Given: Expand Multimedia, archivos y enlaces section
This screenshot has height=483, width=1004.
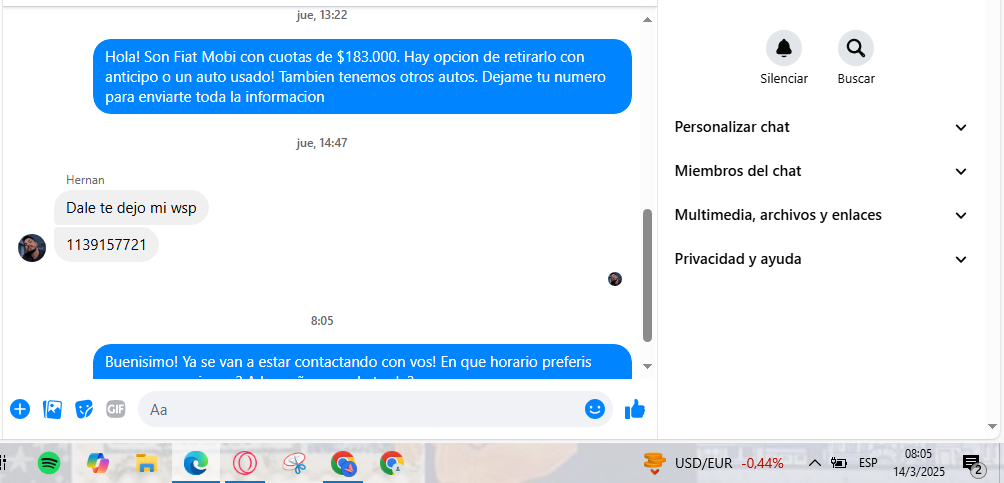Looking at the screenshot, I should click(821, 215).
